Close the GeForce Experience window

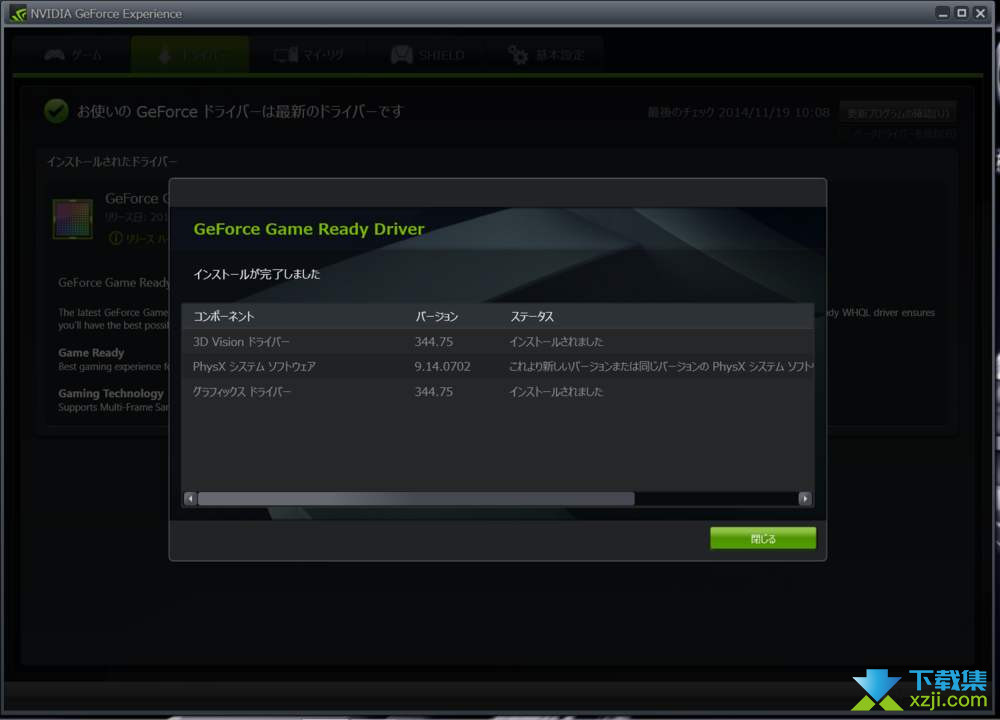pos(980,13)
